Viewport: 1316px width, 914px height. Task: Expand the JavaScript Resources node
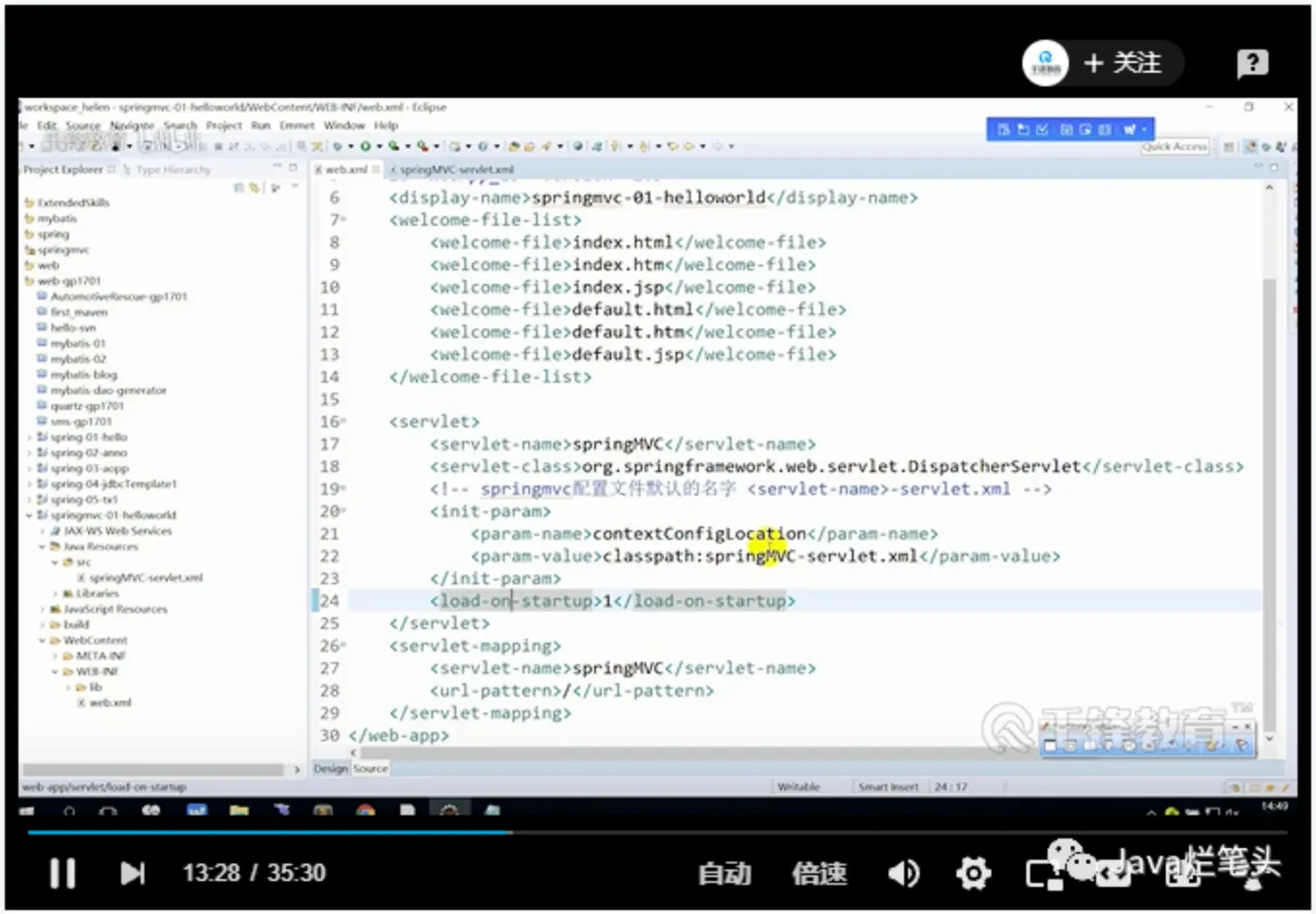click(43, 609)
